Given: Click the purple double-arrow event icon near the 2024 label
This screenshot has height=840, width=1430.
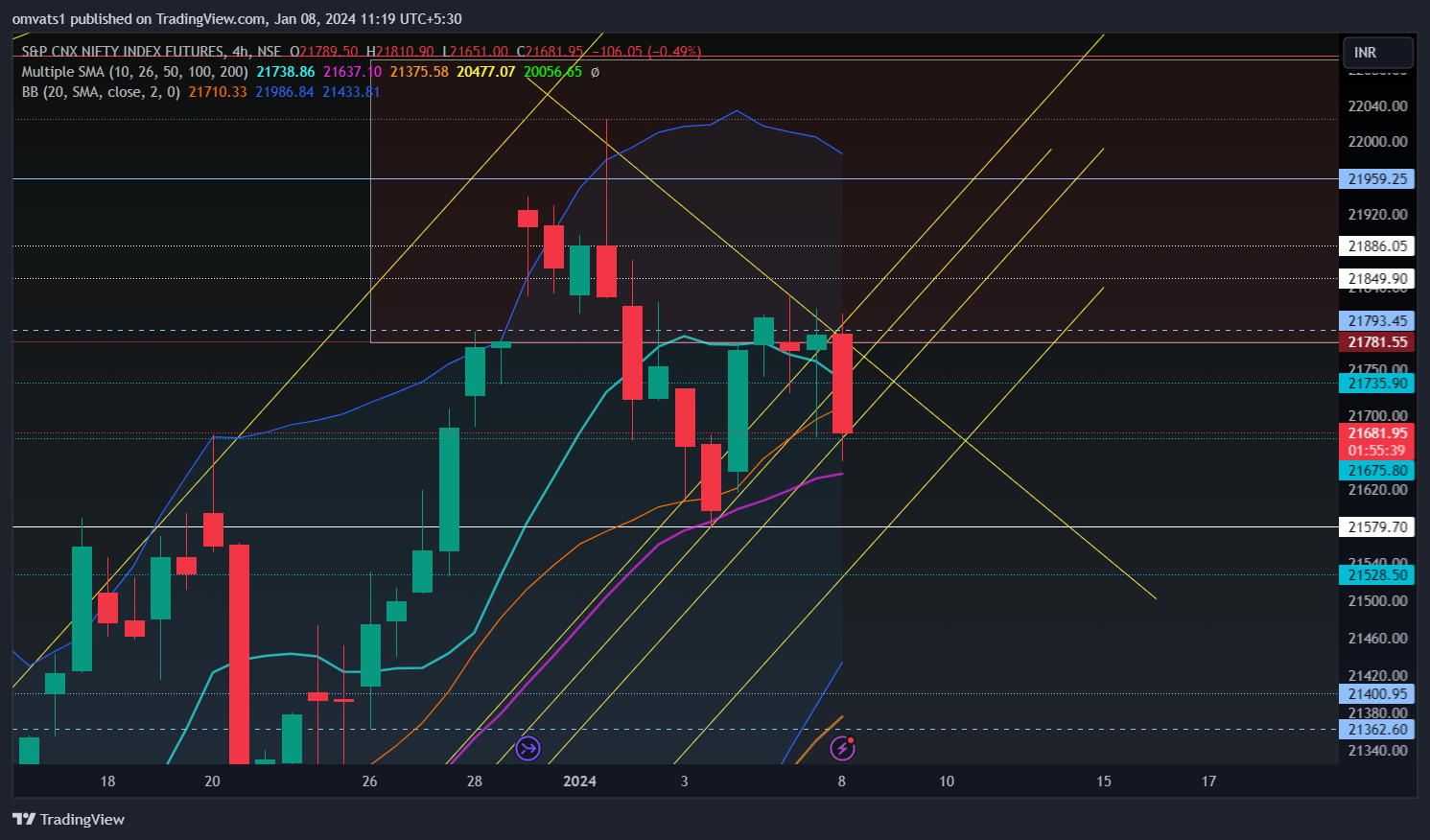Looking at the screenshot, I should point(527,749).
